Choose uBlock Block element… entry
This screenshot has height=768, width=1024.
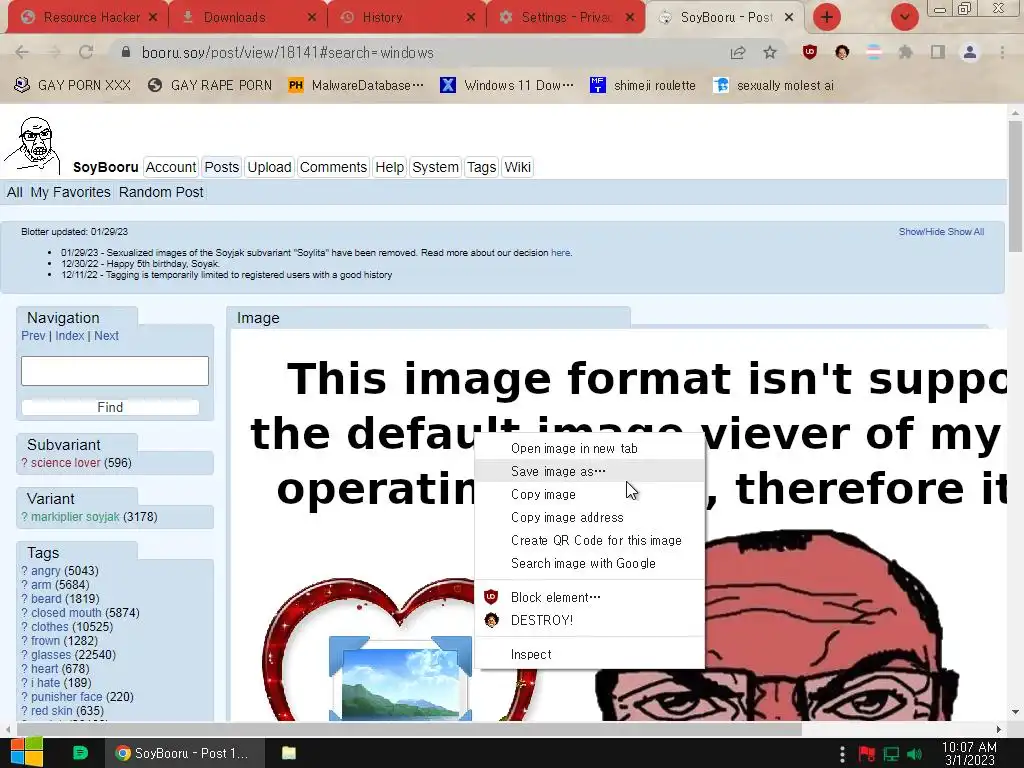click(590, 598)
